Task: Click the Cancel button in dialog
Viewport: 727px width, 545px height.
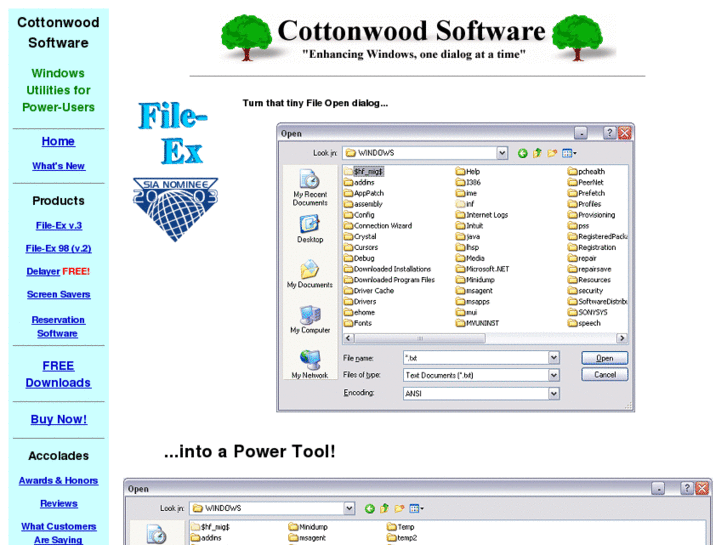Action: 605,374
